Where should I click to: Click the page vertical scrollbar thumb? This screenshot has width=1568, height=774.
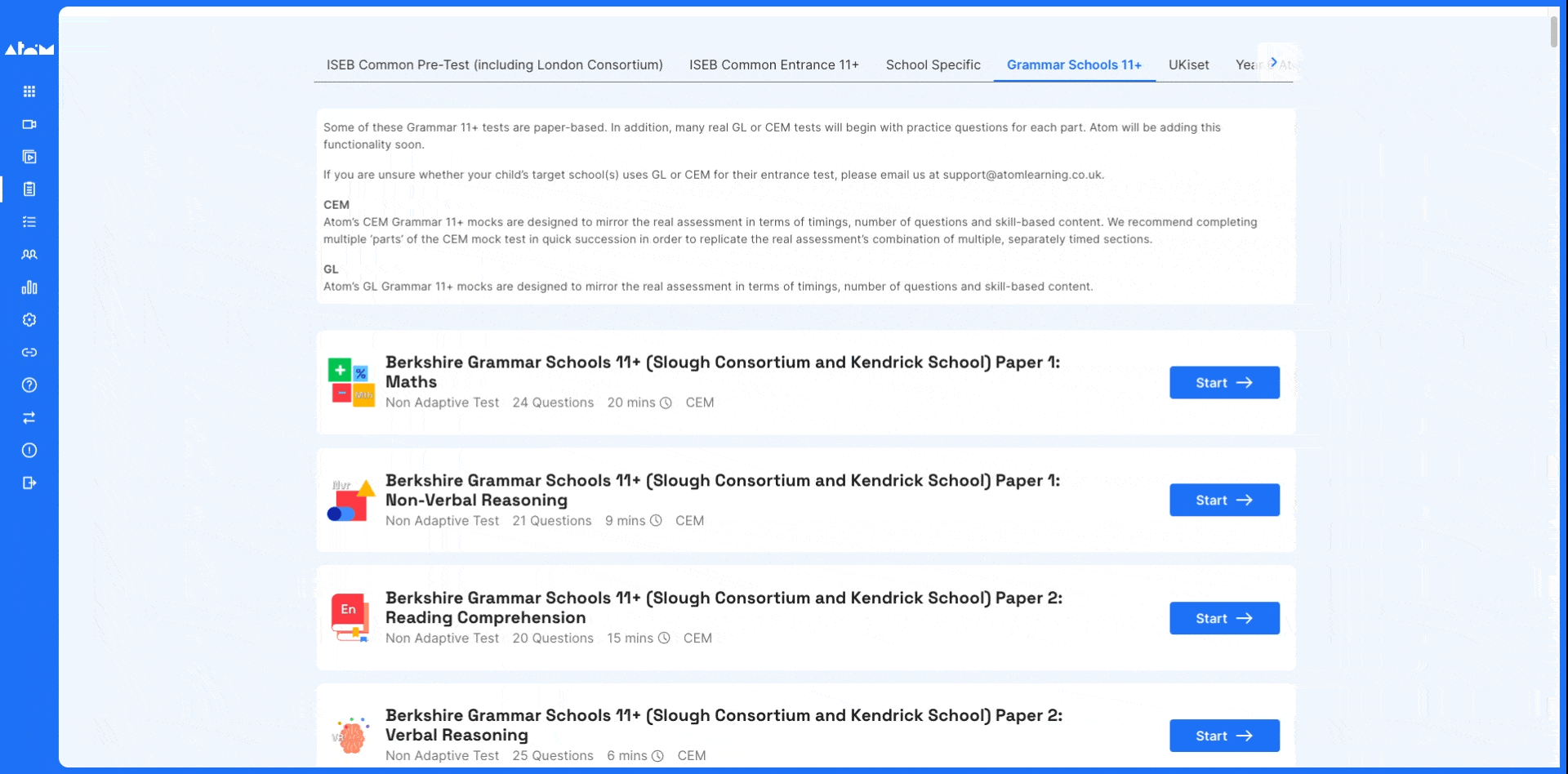point(1553,31)
